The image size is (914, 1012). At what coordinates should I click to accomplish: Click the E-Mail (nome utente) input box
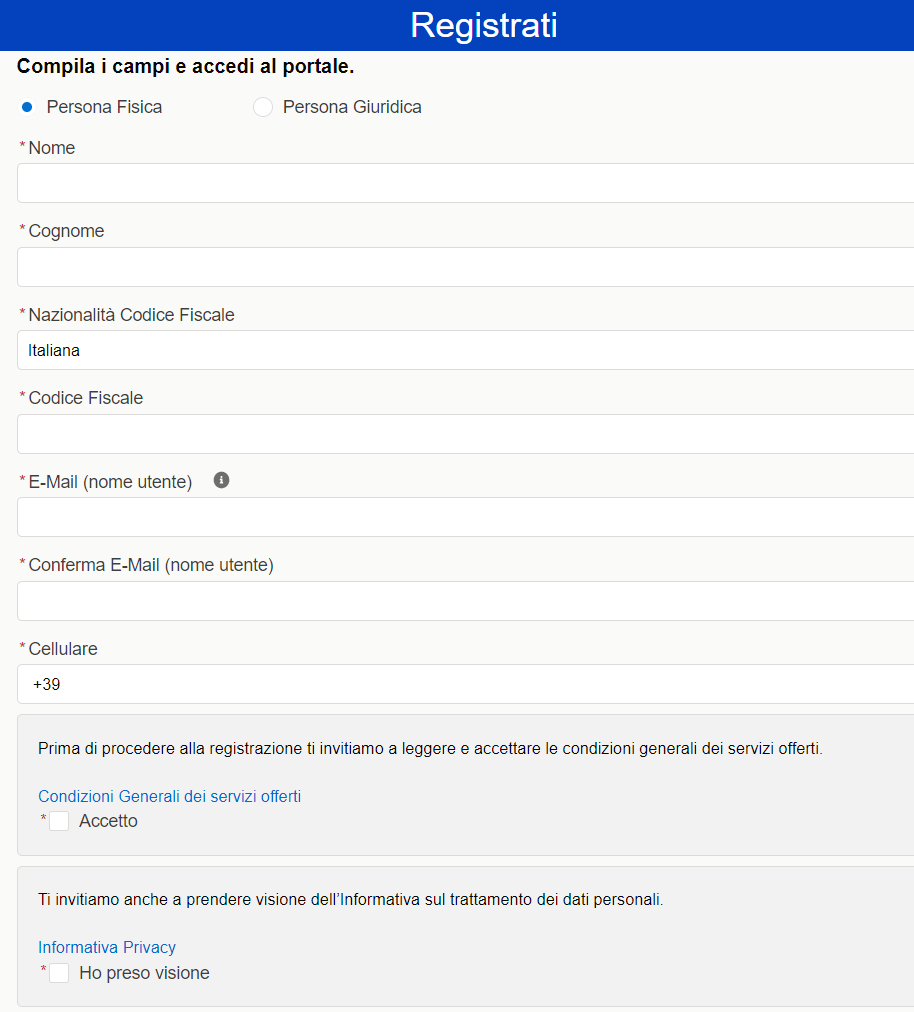(x=465, y=517)
